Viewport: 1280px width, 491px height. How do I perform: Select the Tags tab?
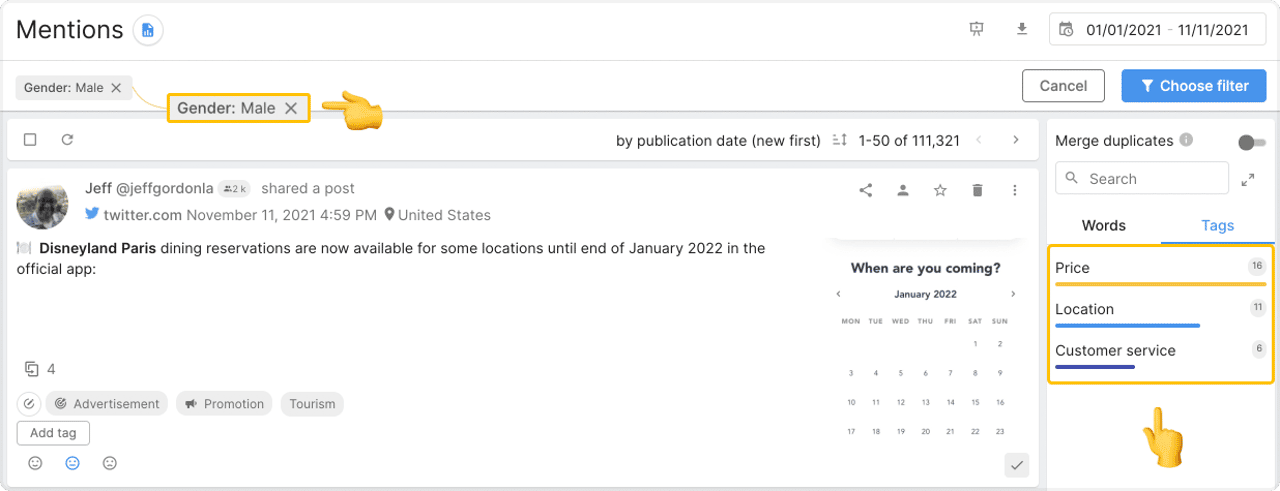point(1217,225)
